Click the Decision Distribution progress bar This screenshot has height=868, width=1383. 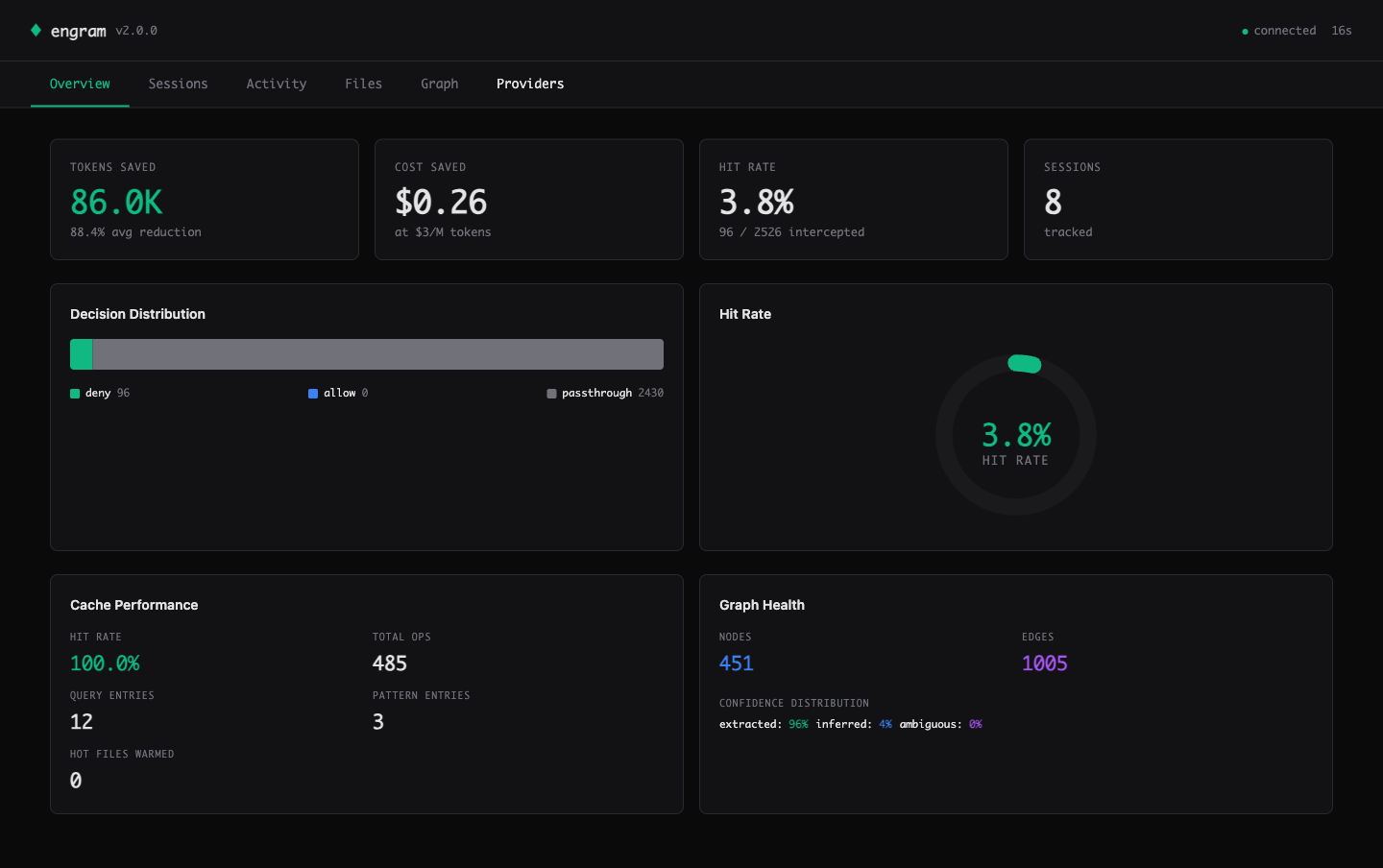(x=366, y=353)
